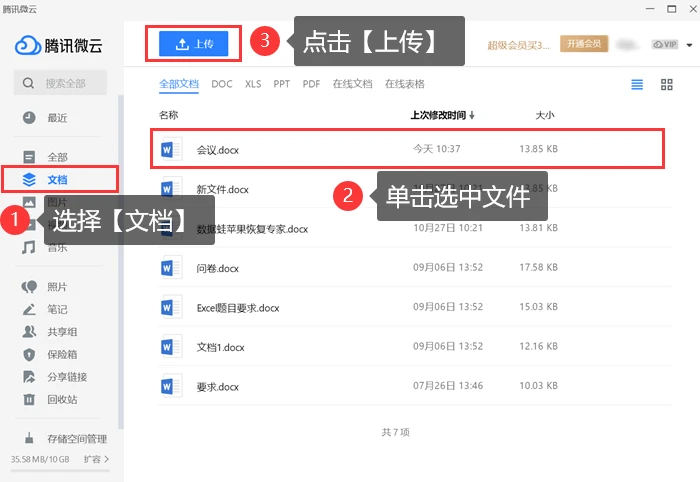Switch to the PDF filter tab
This screenshot has width=700, height=482.
(x=311, y=84)
